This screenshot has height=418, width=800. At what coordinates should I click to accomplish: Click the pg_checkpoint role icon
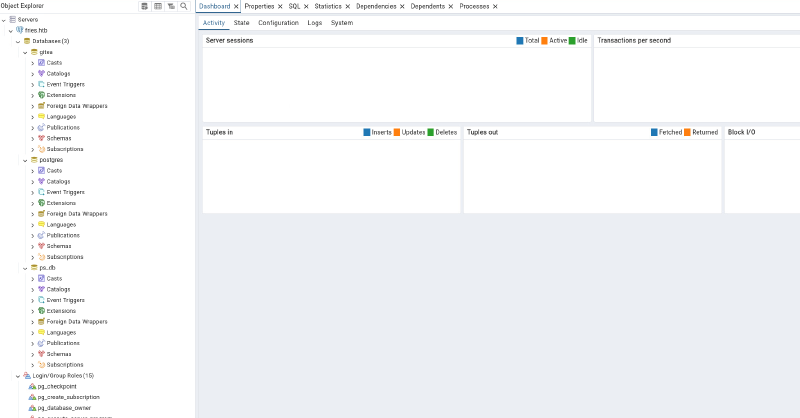[32, 386]
